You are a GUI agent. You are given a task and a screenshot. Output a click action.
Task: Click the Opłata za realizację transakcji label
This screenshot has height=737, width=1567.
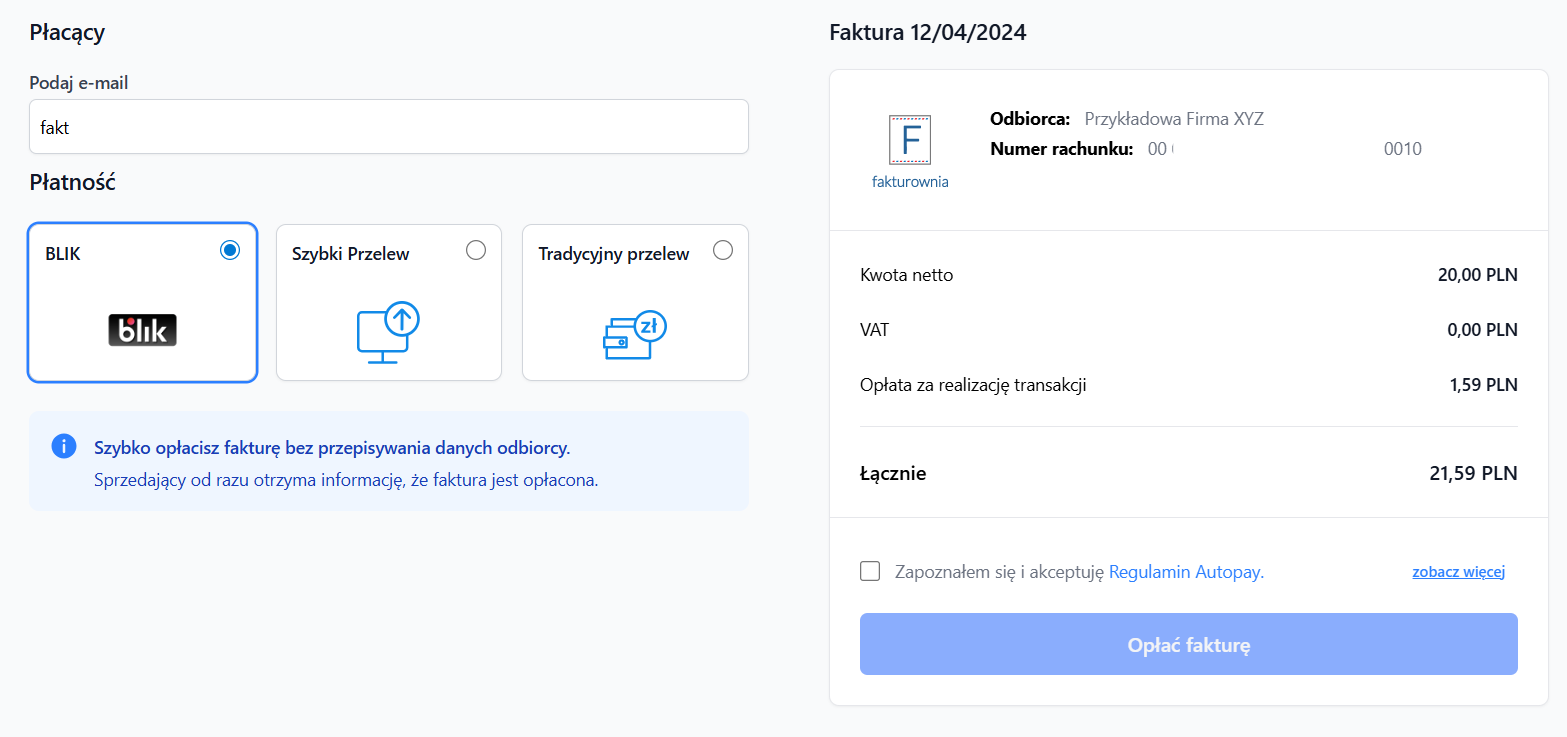coord(973,385)
